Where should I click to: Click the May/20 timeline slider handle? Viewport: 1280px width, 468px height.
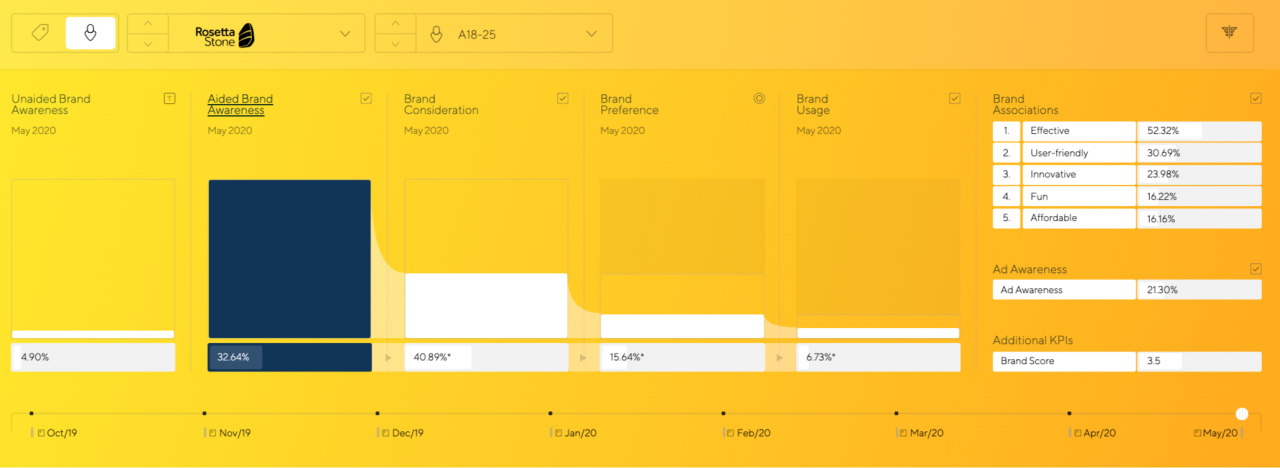click(x=1241, y=413)
